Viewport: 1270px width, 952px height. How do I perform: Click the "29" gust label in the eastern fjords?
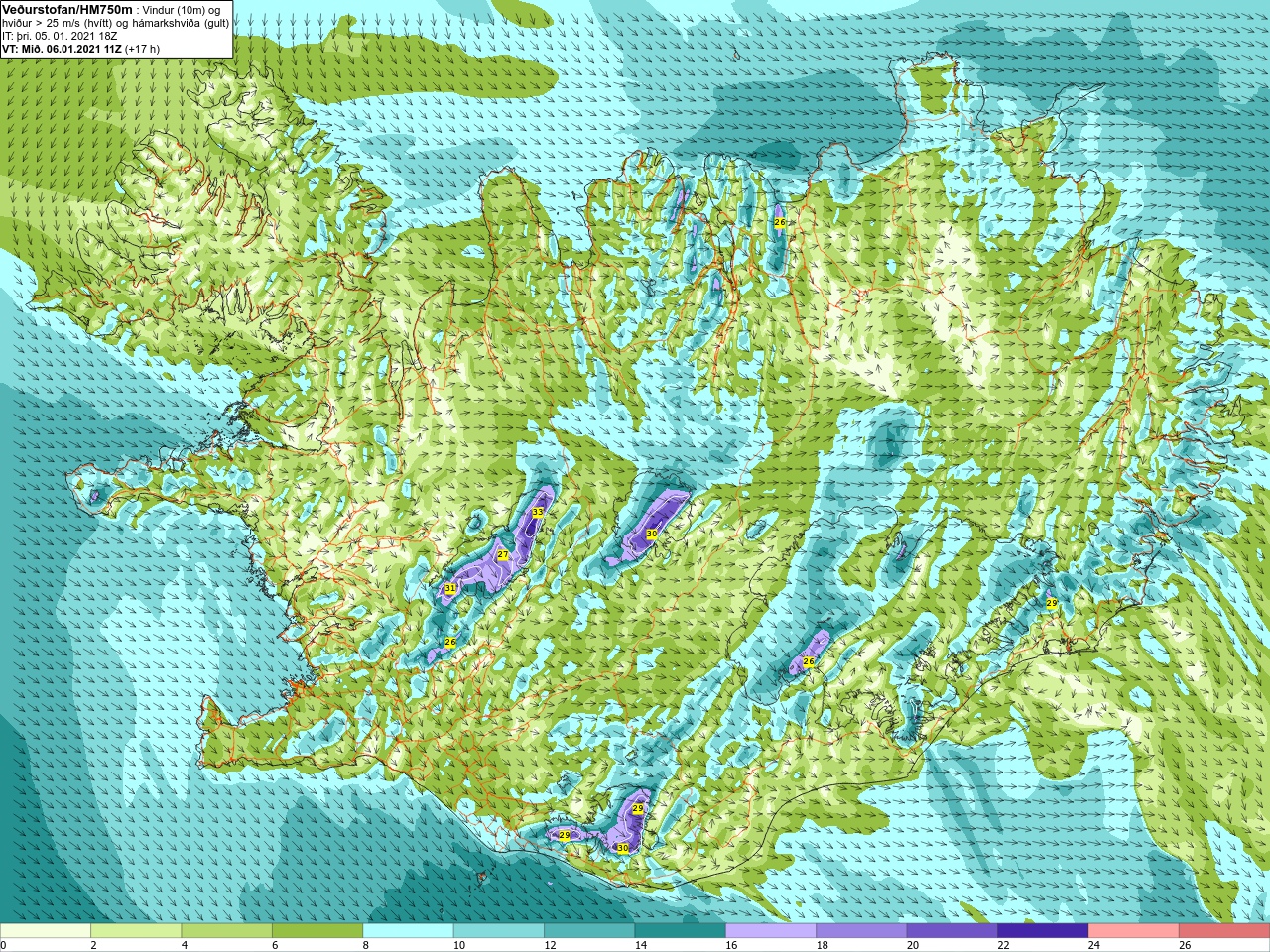coord(1052,603)
